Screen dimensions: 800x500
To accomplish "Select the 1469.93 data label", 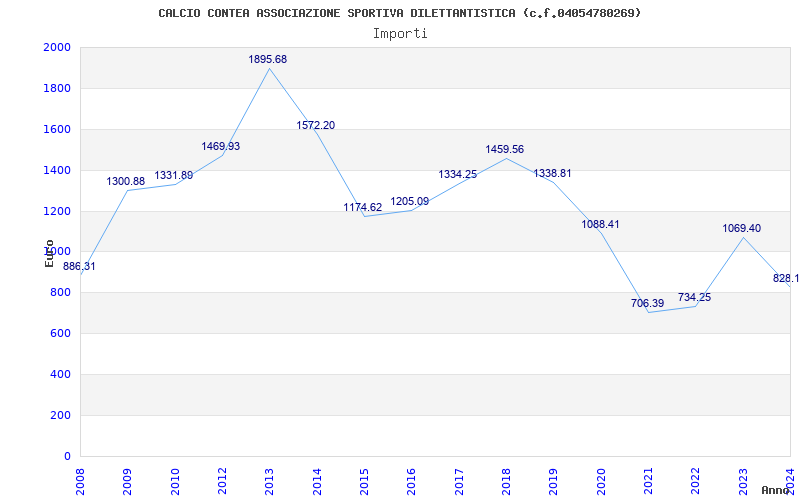I will [x=220, y=146].
